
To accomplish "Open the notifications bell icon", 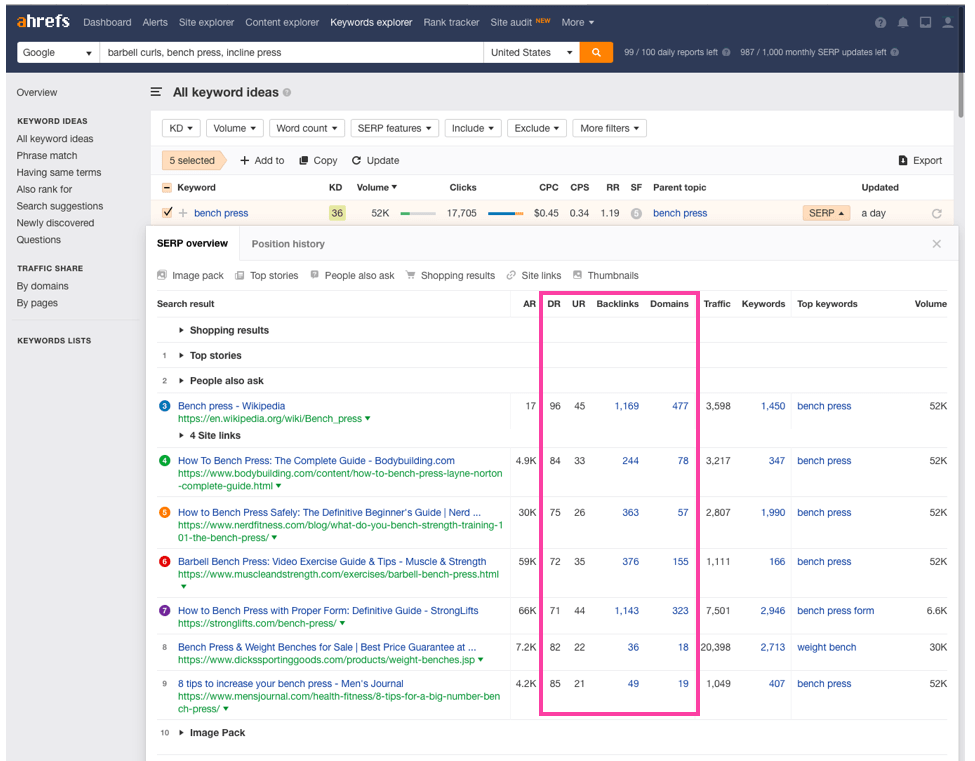I will 903,22.
